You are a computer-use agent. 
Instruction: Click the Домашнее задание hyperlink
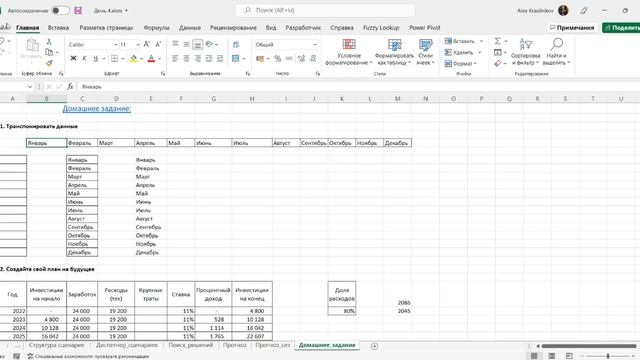coord(97,109)
